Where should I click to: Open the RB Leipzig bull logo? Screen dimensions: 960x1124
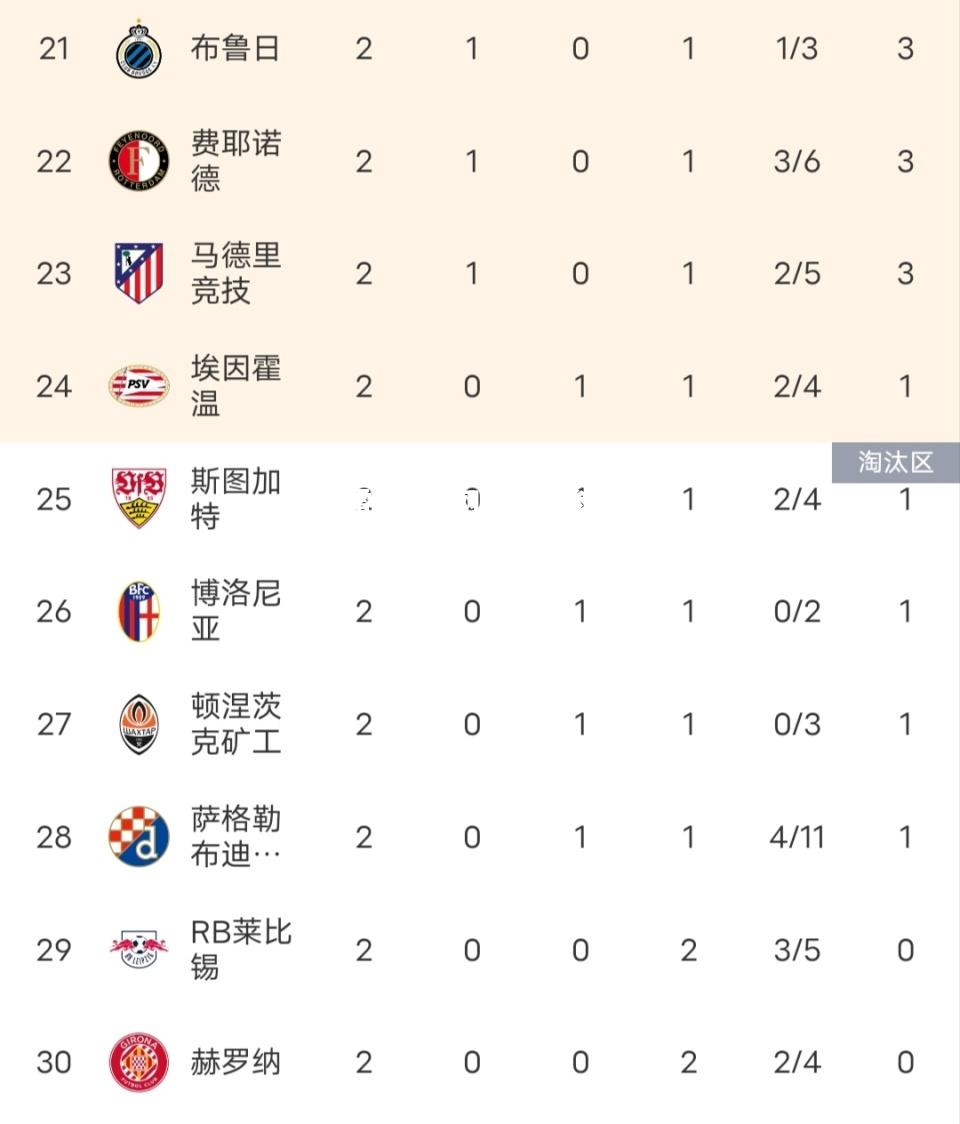139,950
